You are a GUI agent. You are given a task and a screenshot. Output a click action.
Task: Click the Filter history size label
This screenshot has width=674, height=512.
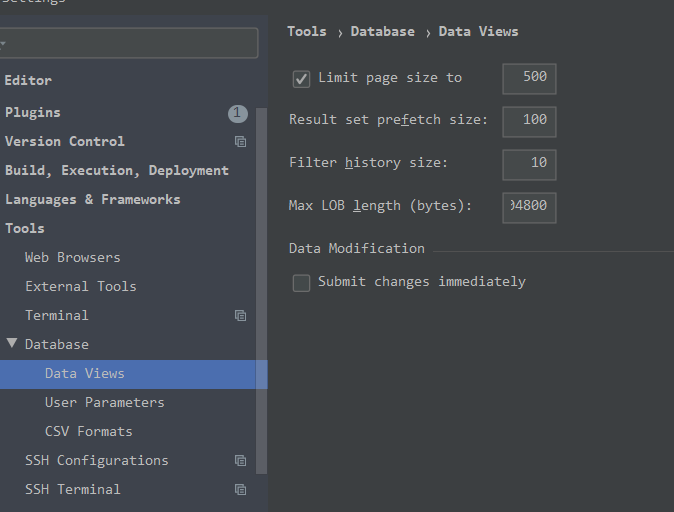[368, 163]
